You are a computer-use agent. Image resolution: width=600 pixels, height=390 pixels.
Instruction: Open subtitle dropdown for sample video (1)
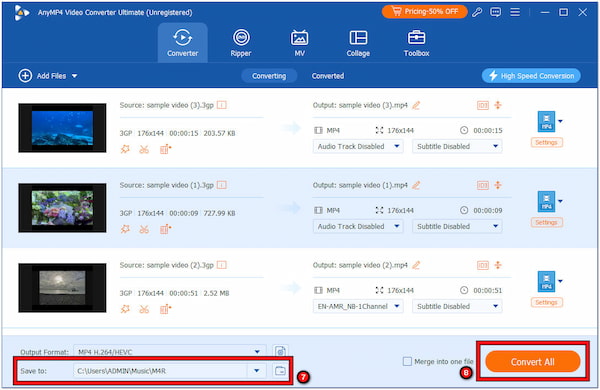pyautogui.click(x=457, y=226)
